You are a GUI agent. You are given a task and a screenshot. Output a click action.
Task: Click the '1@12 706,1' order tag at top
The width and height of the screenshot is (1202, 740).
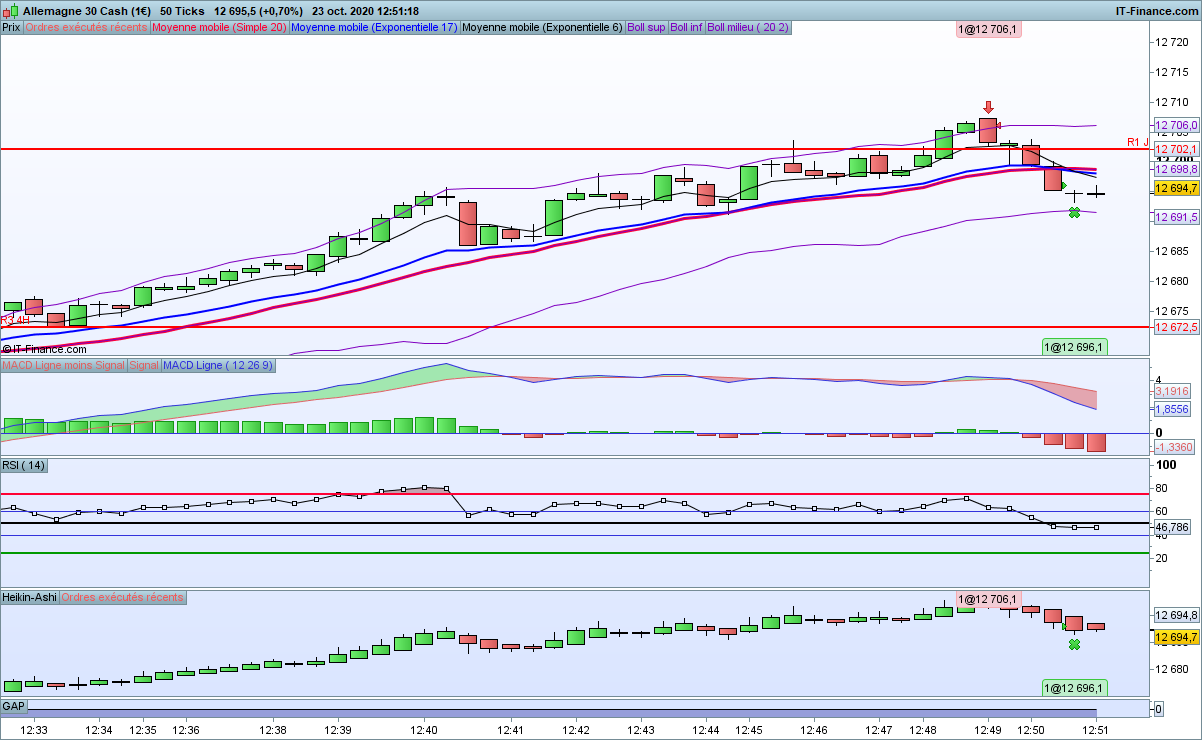tap(988, 30)
